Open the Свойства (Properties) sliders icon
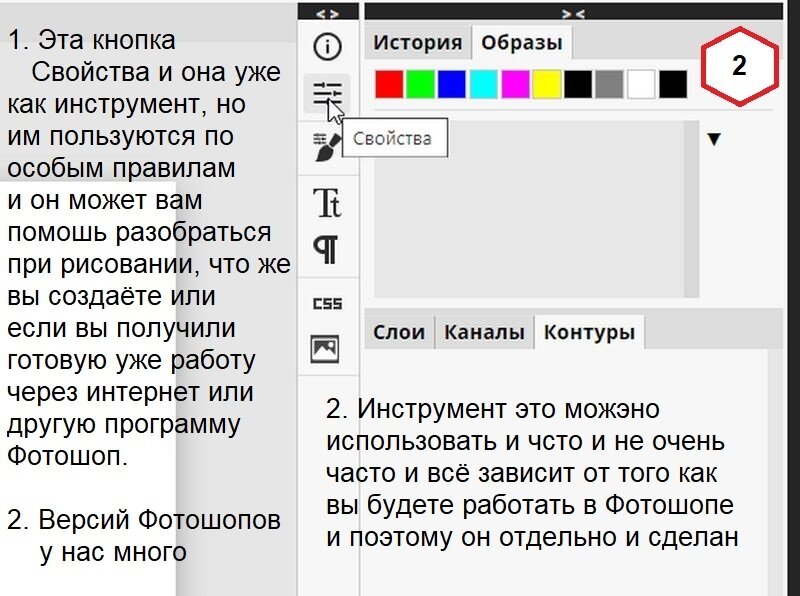The height and width of the screenshot is (596, 800). click(x=327, y=93)
